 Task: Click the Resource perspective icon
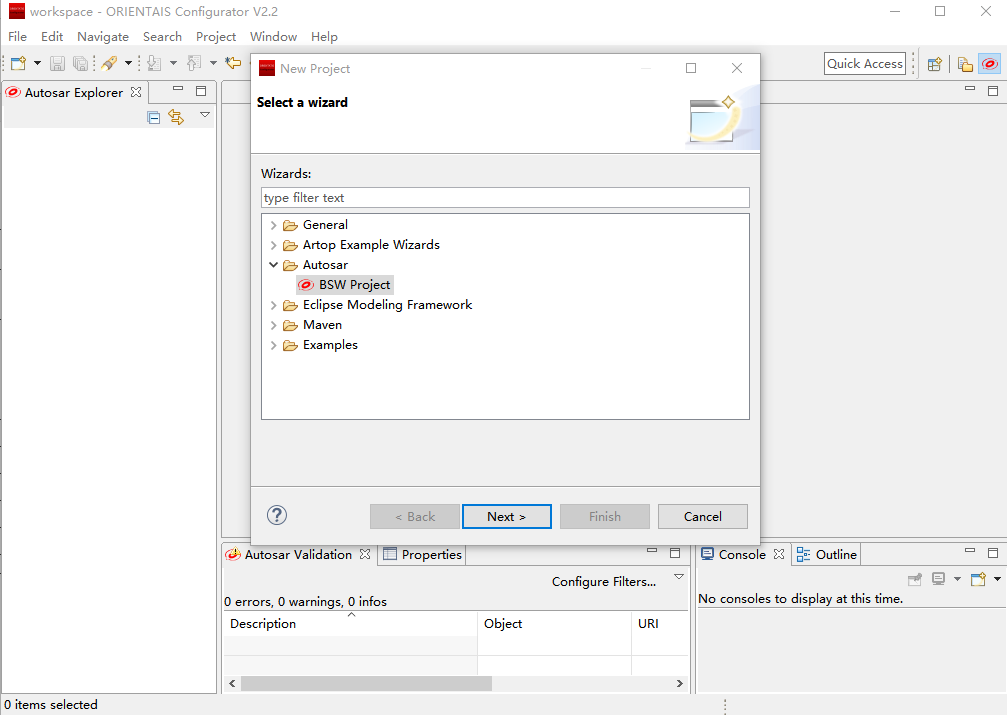pos(965,64)
